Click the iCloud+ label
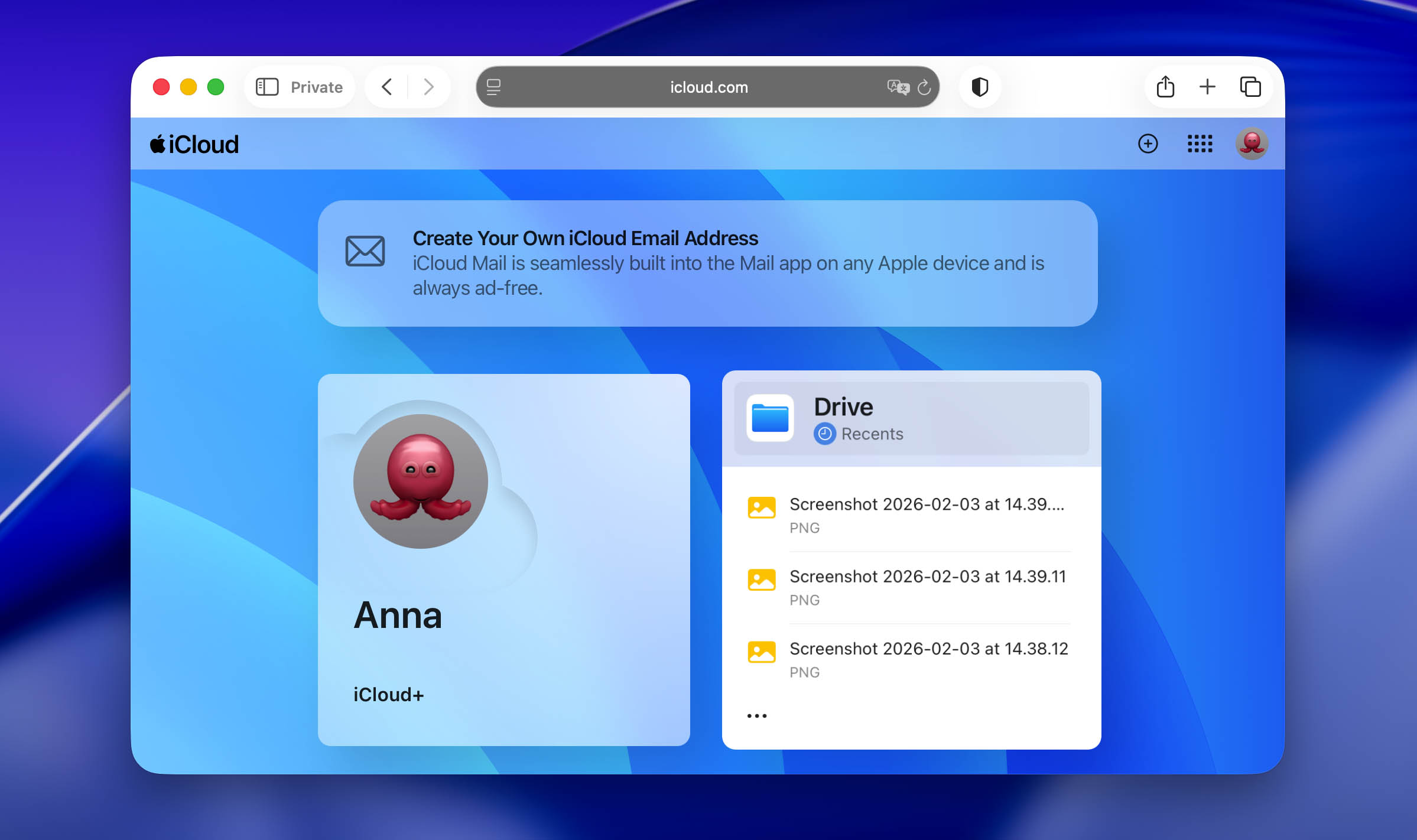This screenshot has height=840, width=1417. [388, 695]
